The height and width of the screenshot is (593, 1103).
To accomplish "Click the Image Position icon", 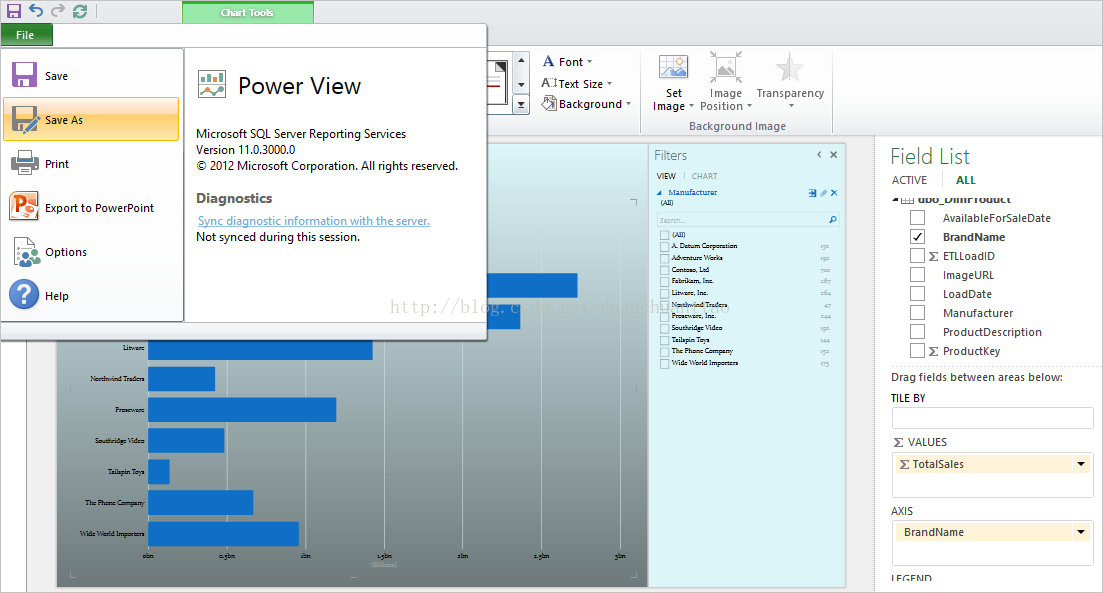I will coord(725,68).
